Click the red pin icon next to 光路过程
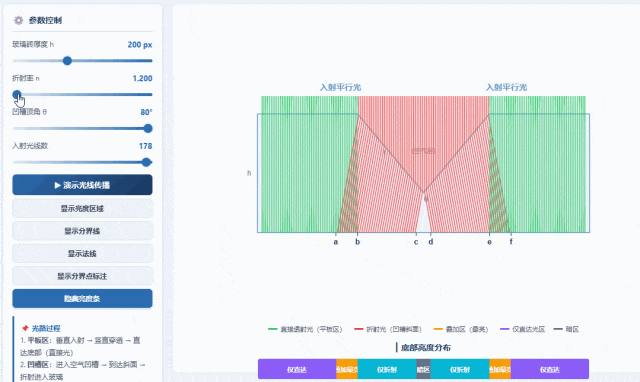The width and height of the screenshot is (640, 382). pyautogui.click(x=25, y=328)
